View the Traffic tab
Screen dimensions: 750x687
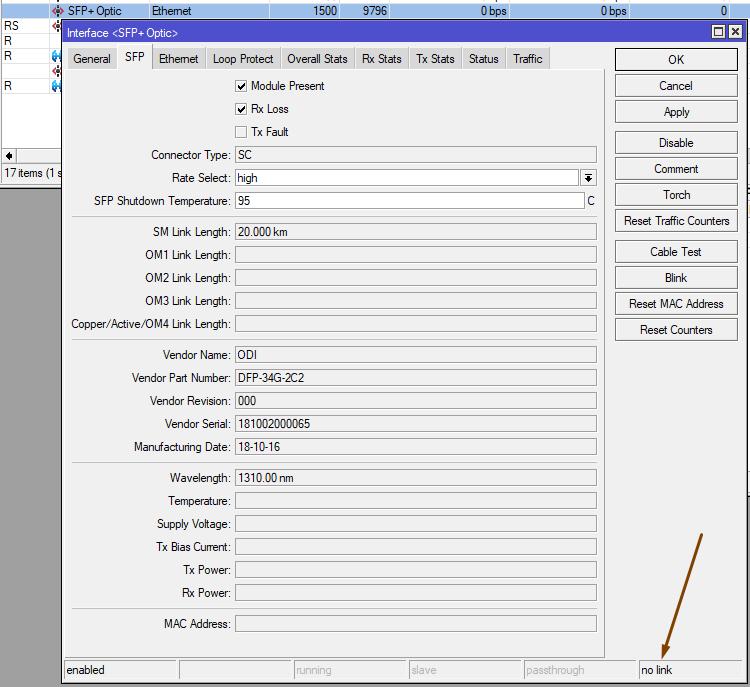pos(528,59)
